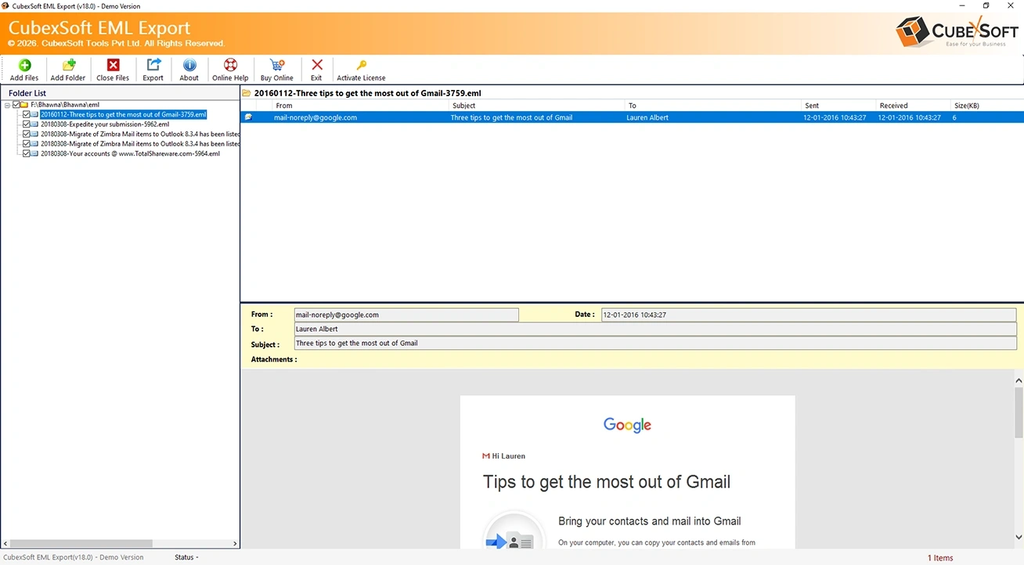
Task: Click the Buy Online cart icon
Action: [x=277, y=69]
